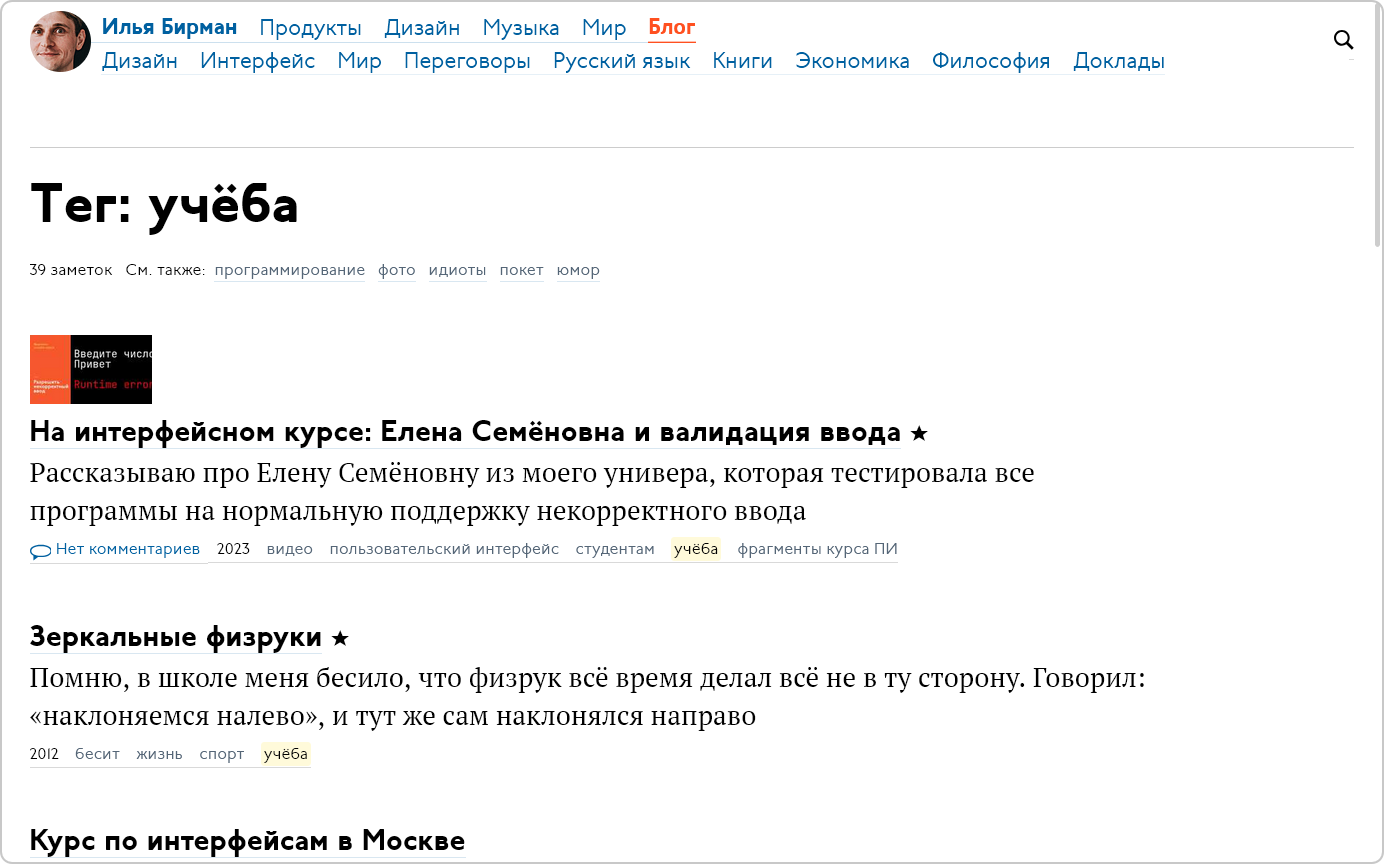Open the Runtime error post thumbnail
The height and width of the screenshot is (864, 1384).
tap(91, 369)
